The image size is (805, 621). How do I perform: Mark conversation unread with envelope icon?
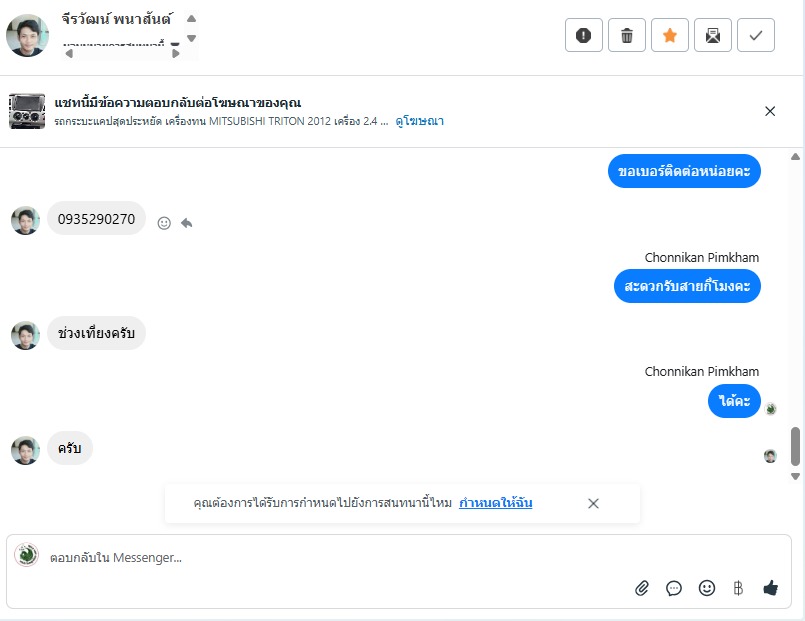pyautogui.click(x=713, y=36)
